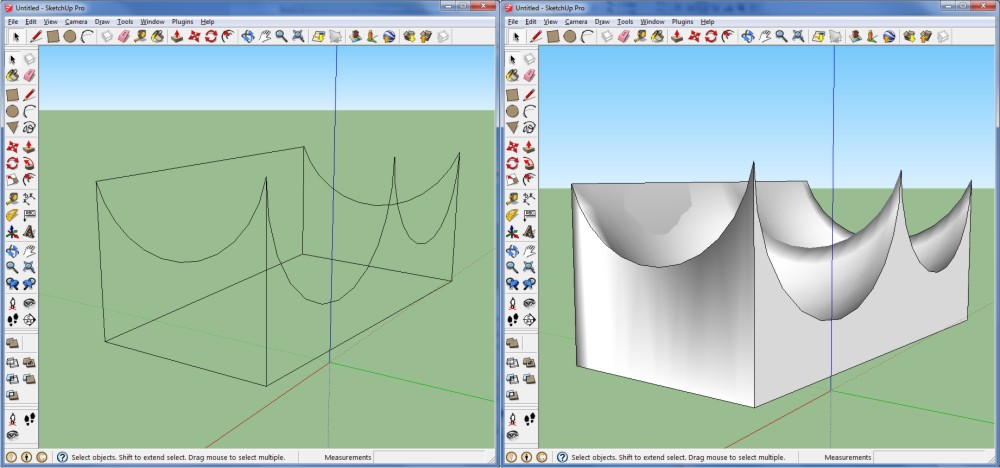Open the Camera menu in left window
Screen dimensions: 1000x468
(76, 21)
